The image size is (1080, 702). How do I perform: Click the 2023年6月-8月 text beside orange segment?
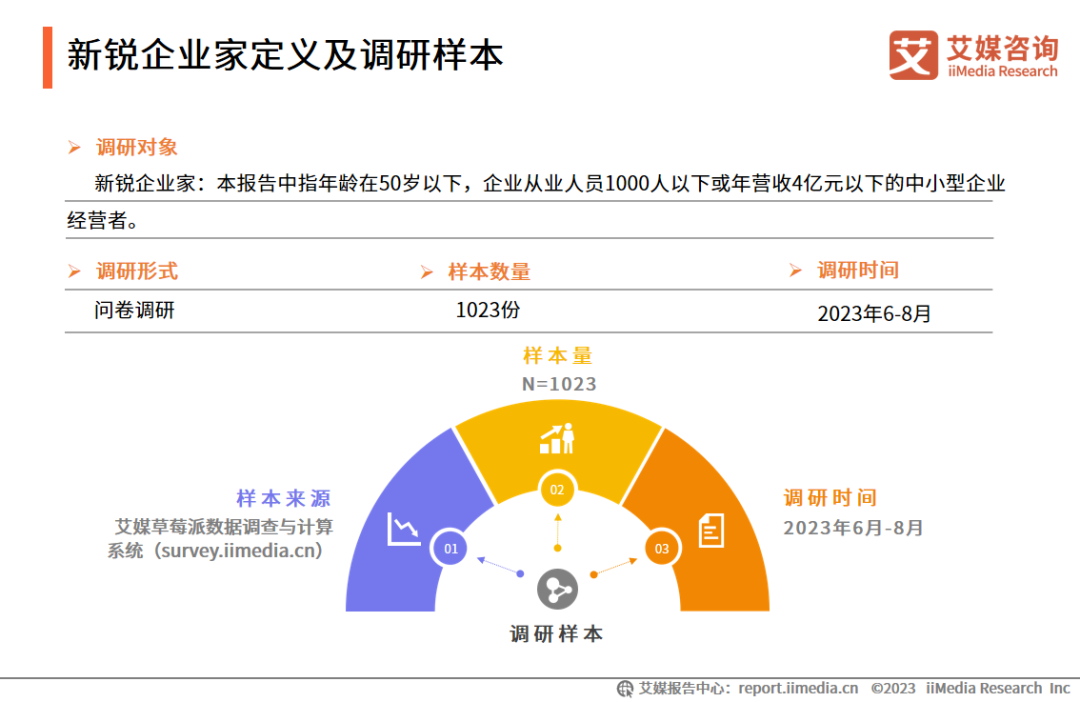tap(853, 528)
